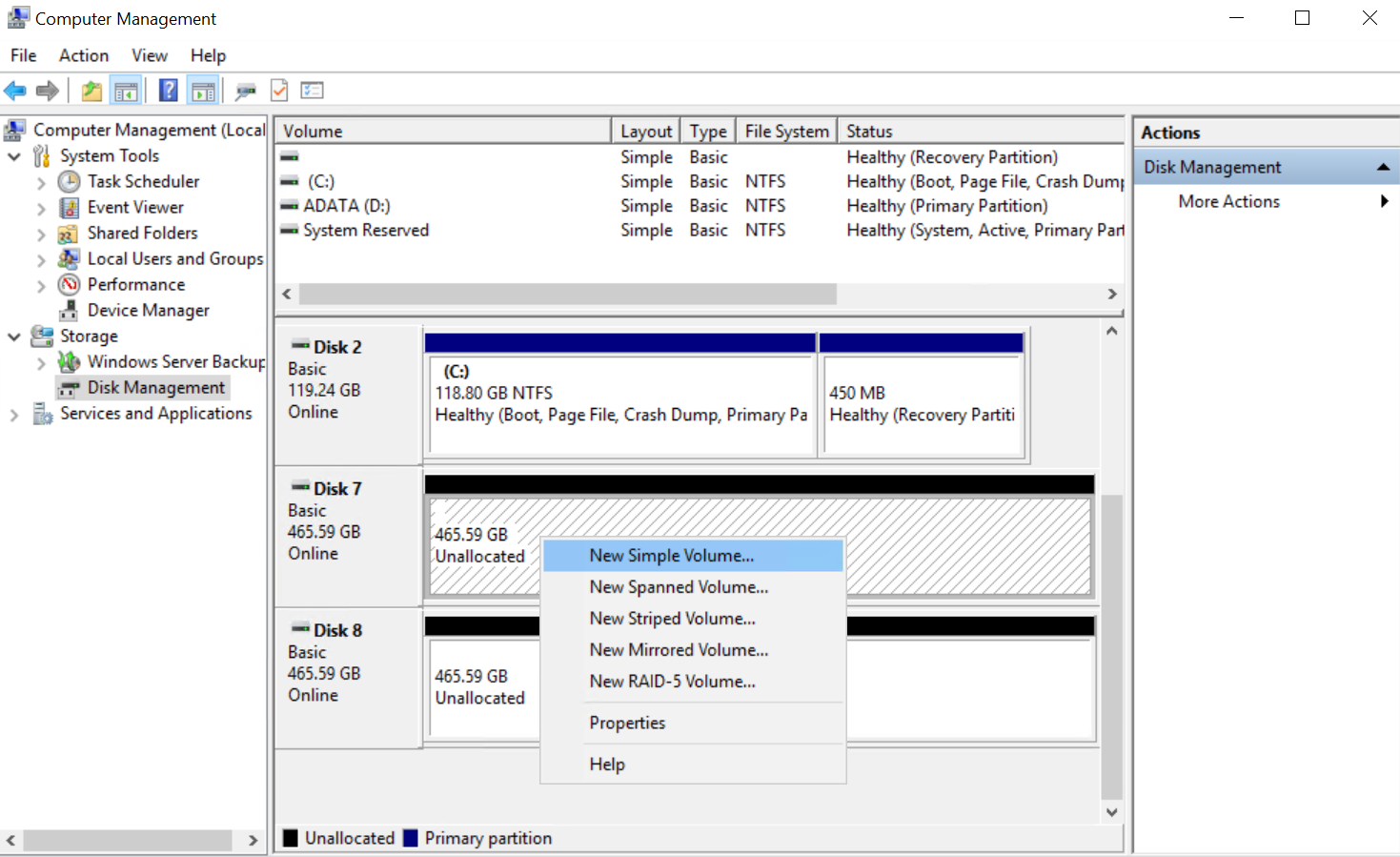1400x857 pixels.
Task: Open the Action menu
Action: 84,55
